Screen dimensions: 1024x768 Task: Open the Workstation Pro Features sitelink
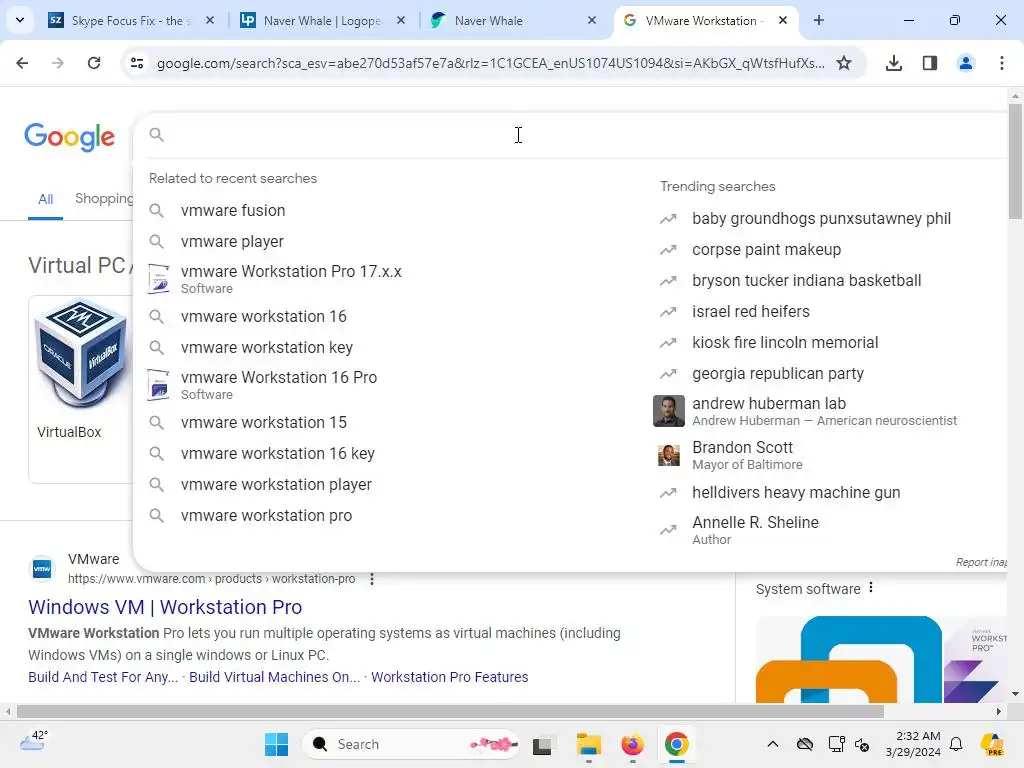point(449,677)
